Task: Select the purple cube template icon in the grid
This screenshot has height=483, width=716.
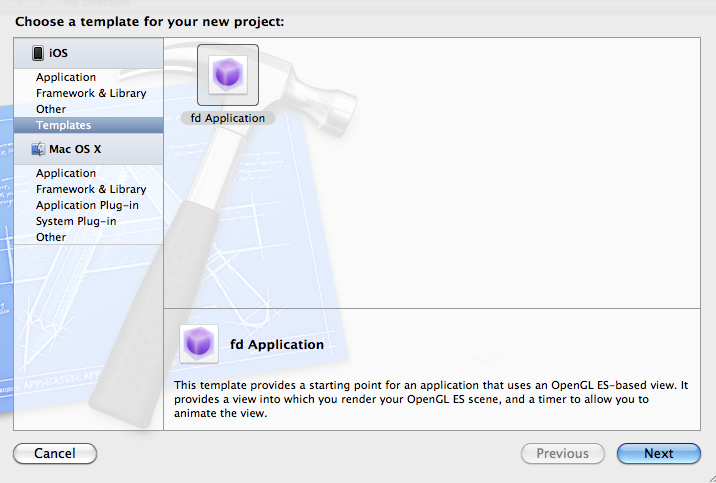Action: pos(228,75)
